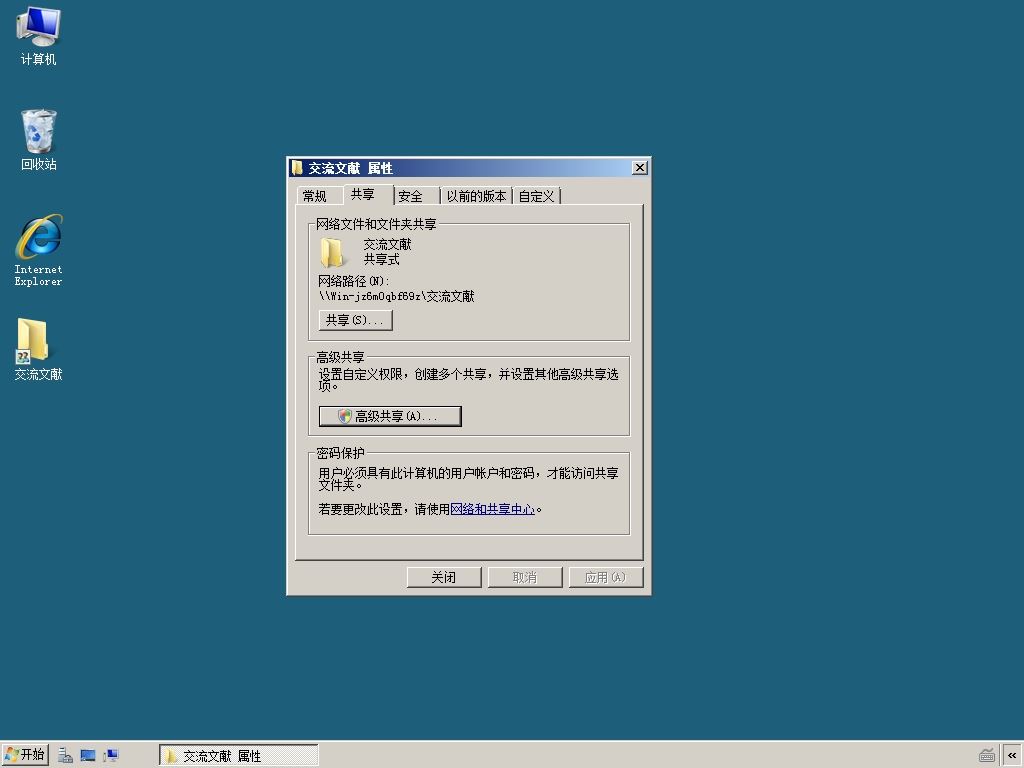Click the 网络路径(N): label

pos(353,281)
